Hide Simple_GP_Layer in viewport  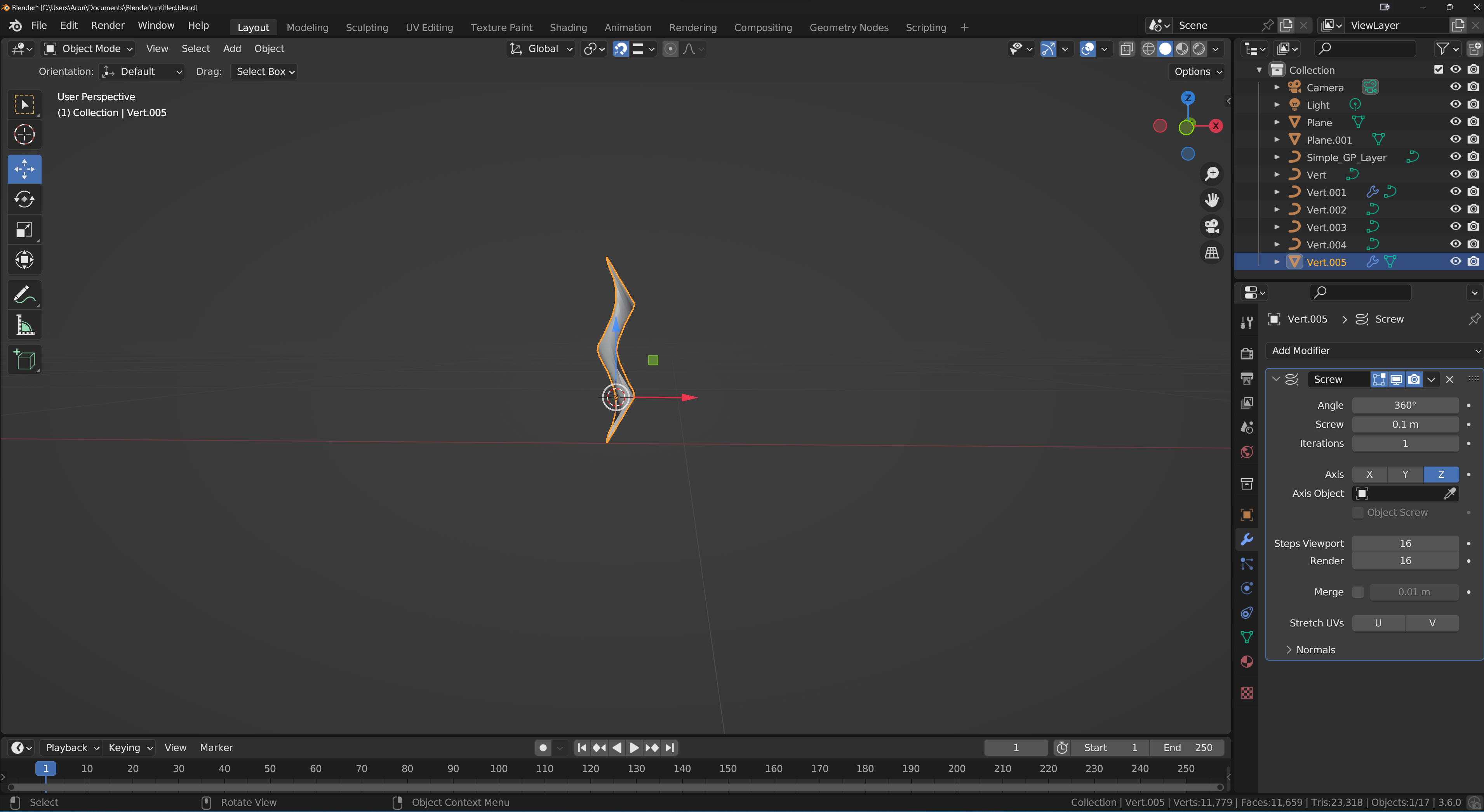click(x=1456, y=157)
